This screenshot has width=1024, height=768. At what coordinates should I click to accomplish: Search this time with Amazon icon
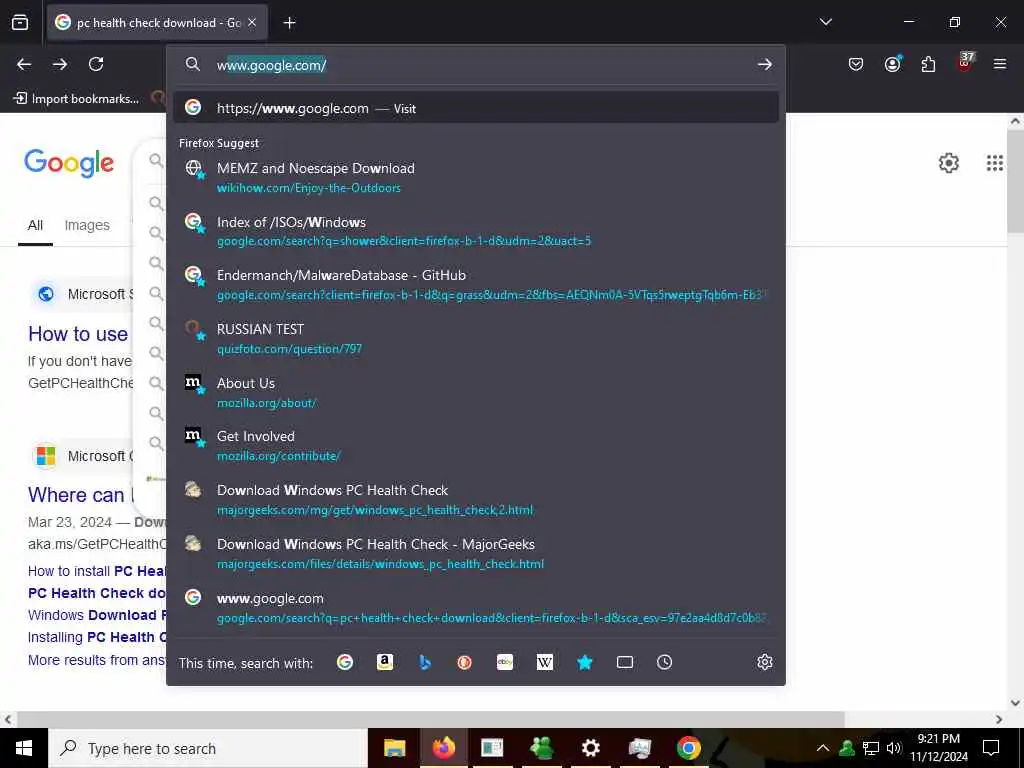coord(385,662)
